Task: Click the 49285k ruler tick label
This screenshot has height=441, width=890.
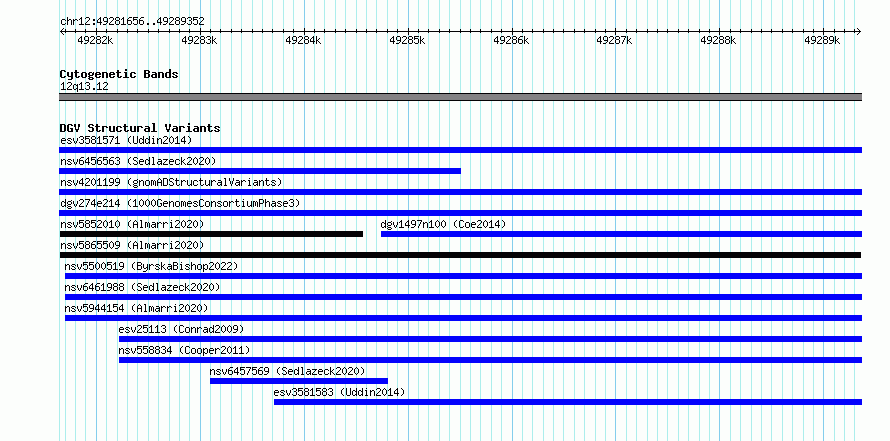Action: tap(407, 40)
